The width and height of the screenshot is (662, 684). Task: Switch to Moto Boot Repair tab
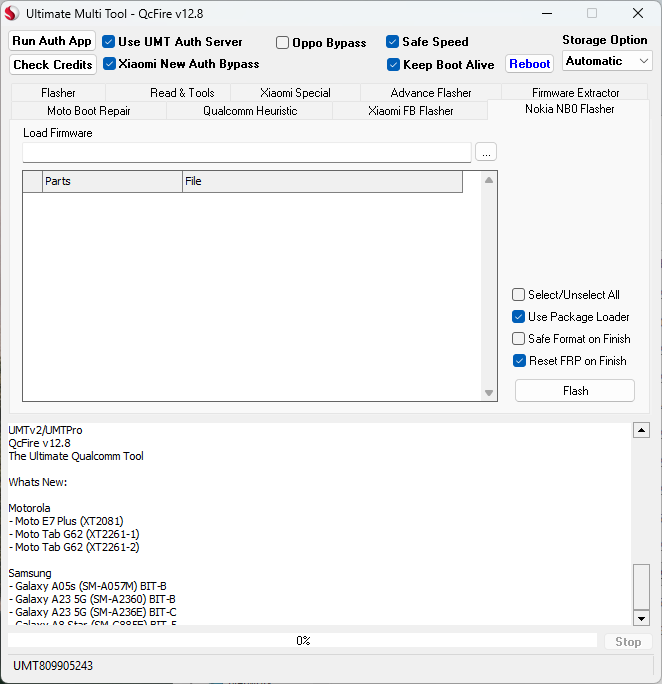click(x=89, y=111)
